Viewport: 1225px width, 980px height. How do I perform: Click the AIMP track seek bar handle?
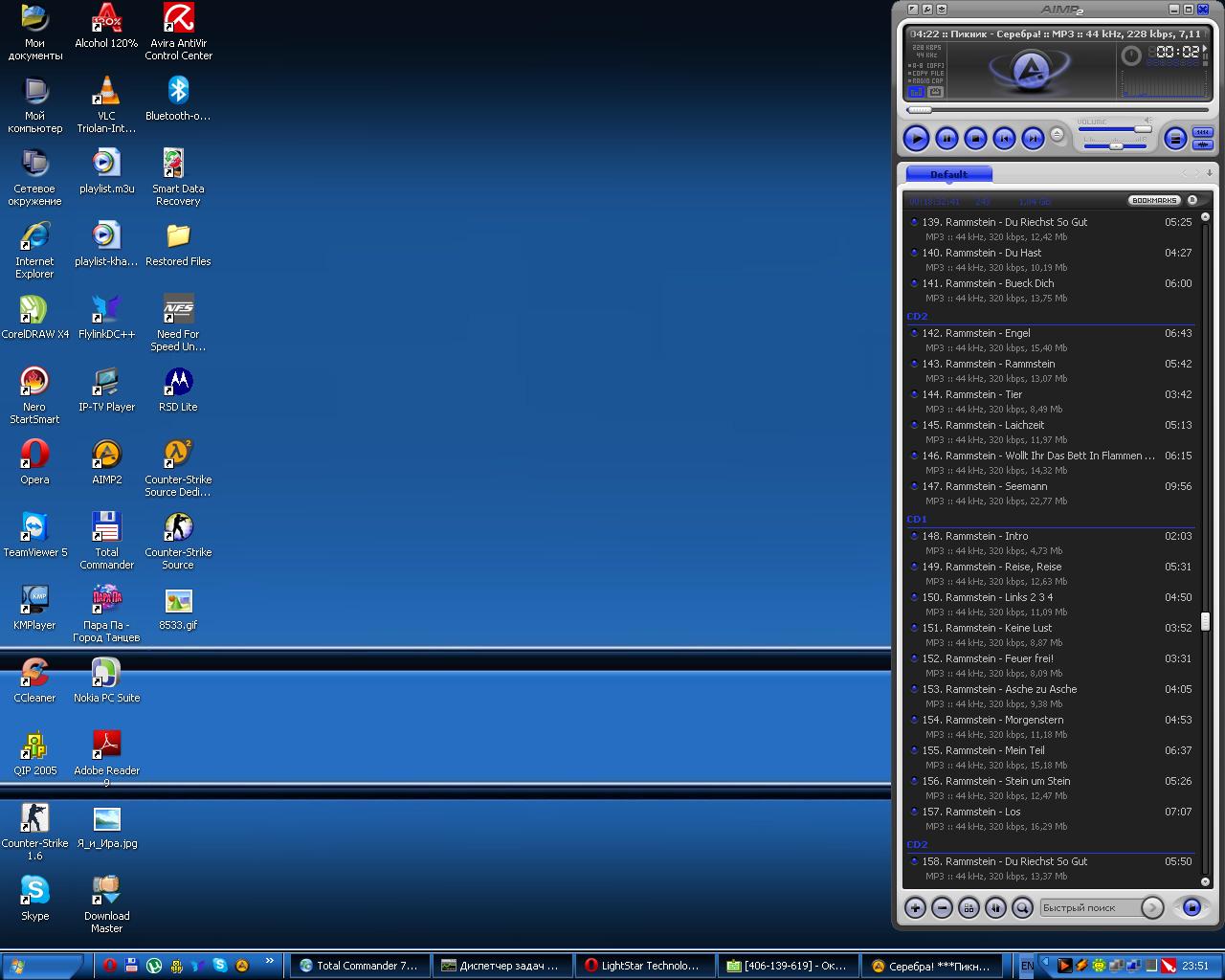(919, 110)
